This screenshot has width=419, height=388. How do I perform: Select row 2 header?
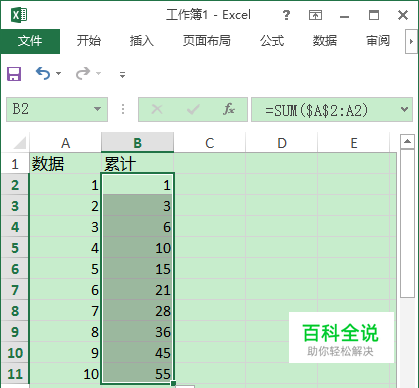[x=15, y=185]
